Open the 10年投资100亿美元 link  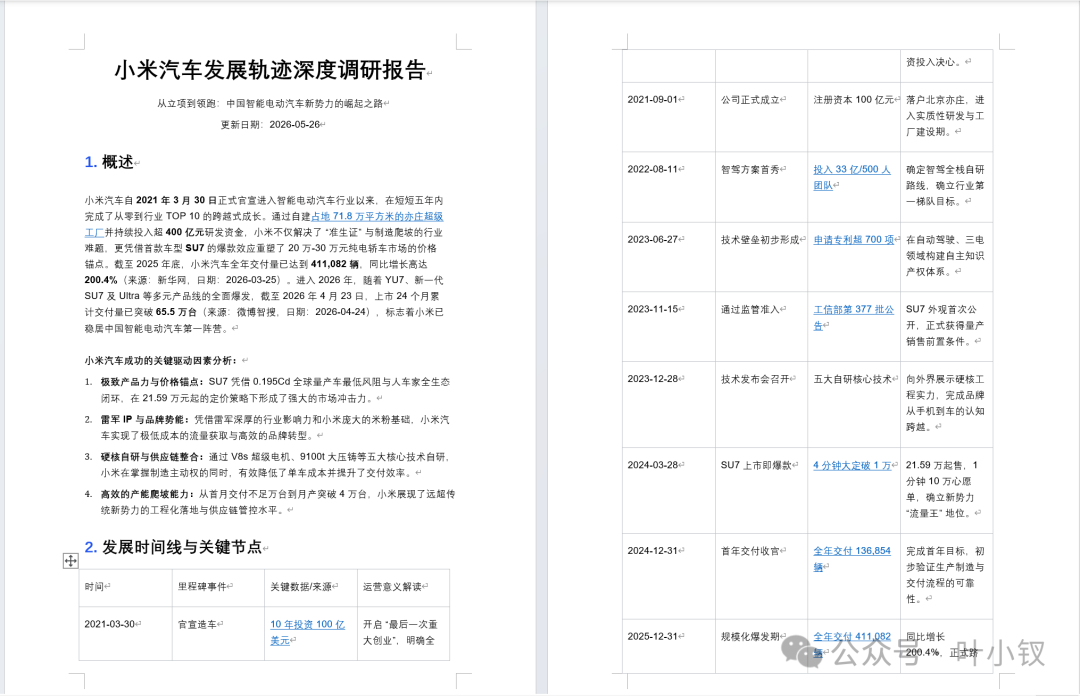[307, 632]
